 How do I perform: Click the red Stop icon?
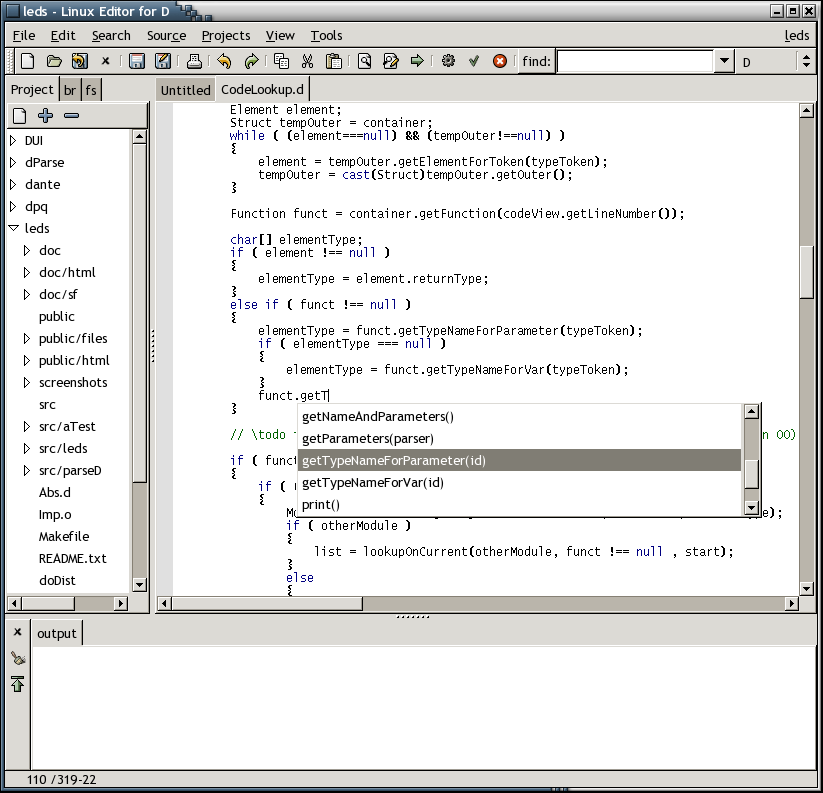pyautogui.click(x=500, y=61)
